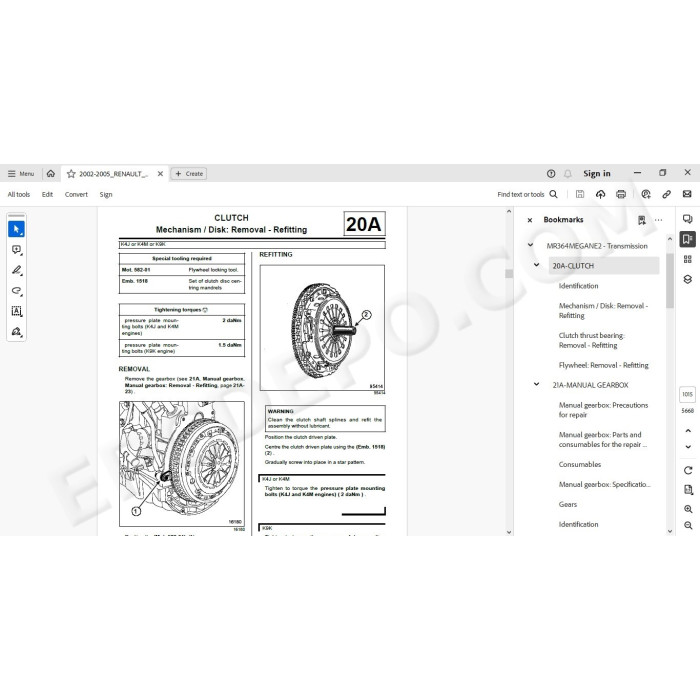
Task: Choose the Draw freehand loop tool
Action: point(17,291)
